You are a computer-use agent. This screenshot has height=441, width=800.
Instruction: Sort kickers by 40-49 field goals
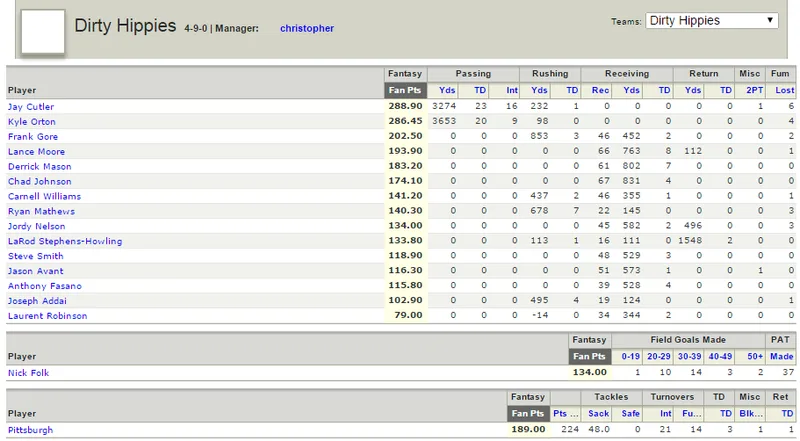pos(720,356)
